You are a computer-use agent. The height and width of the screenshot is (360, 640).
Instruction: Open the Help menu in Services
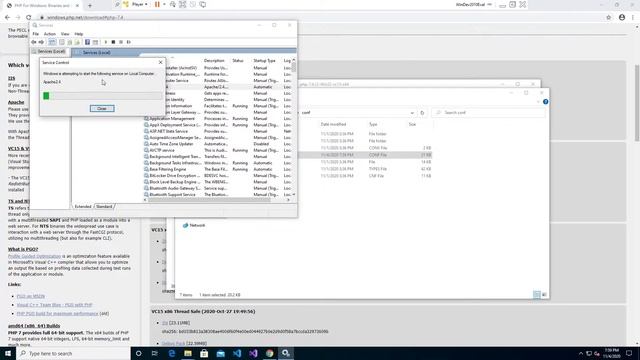pos(79,34)
